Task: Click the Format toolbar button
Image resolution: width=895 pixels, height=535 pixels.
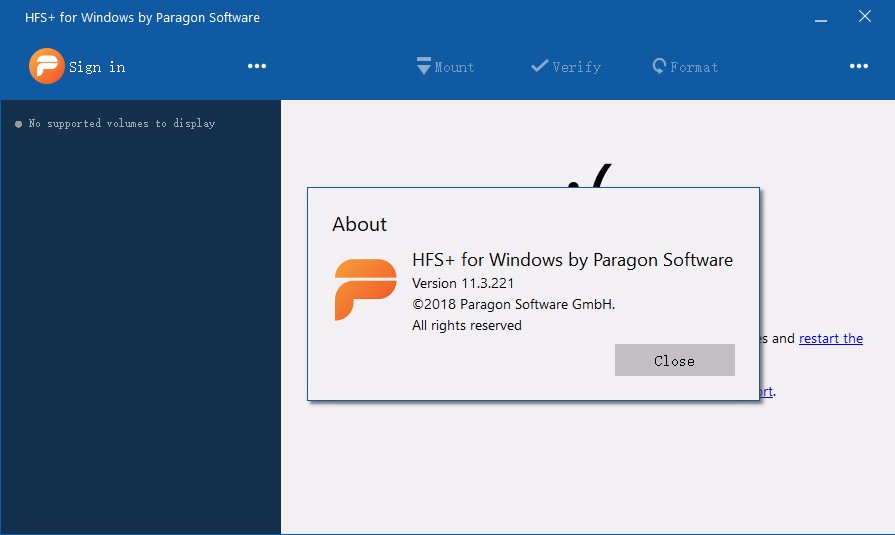Action: pos(685,67)
